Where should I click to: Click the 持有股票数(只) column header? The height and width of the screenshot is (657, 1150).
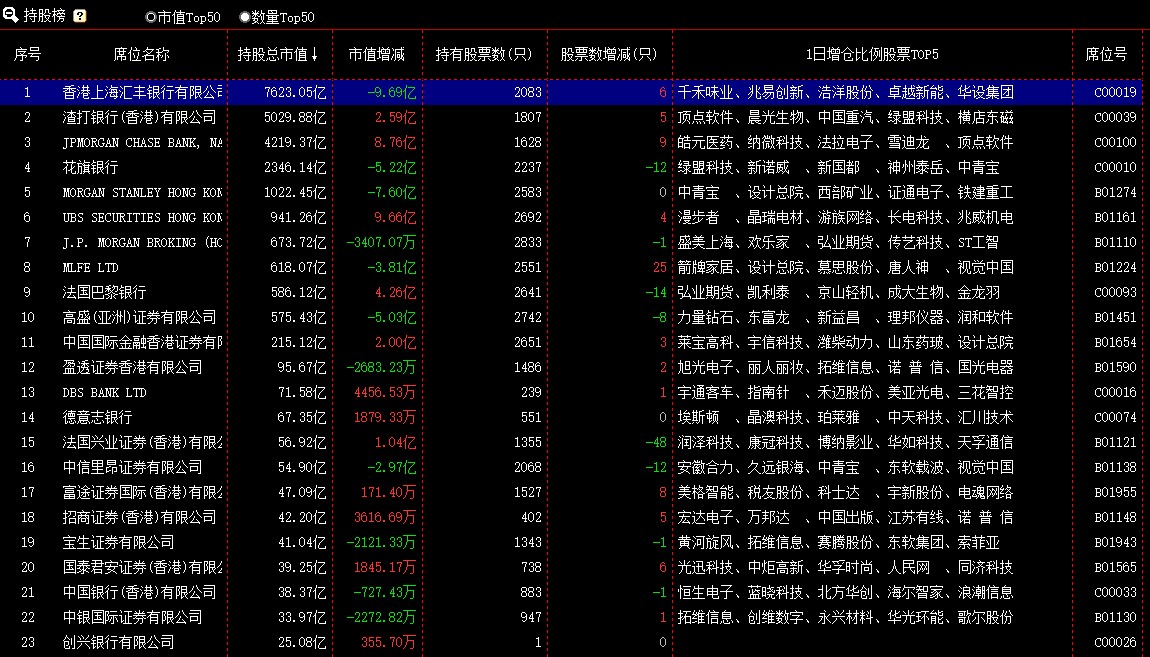484,54
